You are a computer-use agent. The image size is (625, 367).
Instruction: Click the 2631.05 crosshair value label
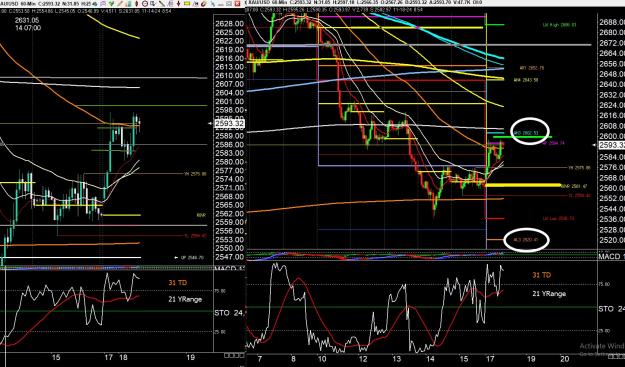click(28, 20)
